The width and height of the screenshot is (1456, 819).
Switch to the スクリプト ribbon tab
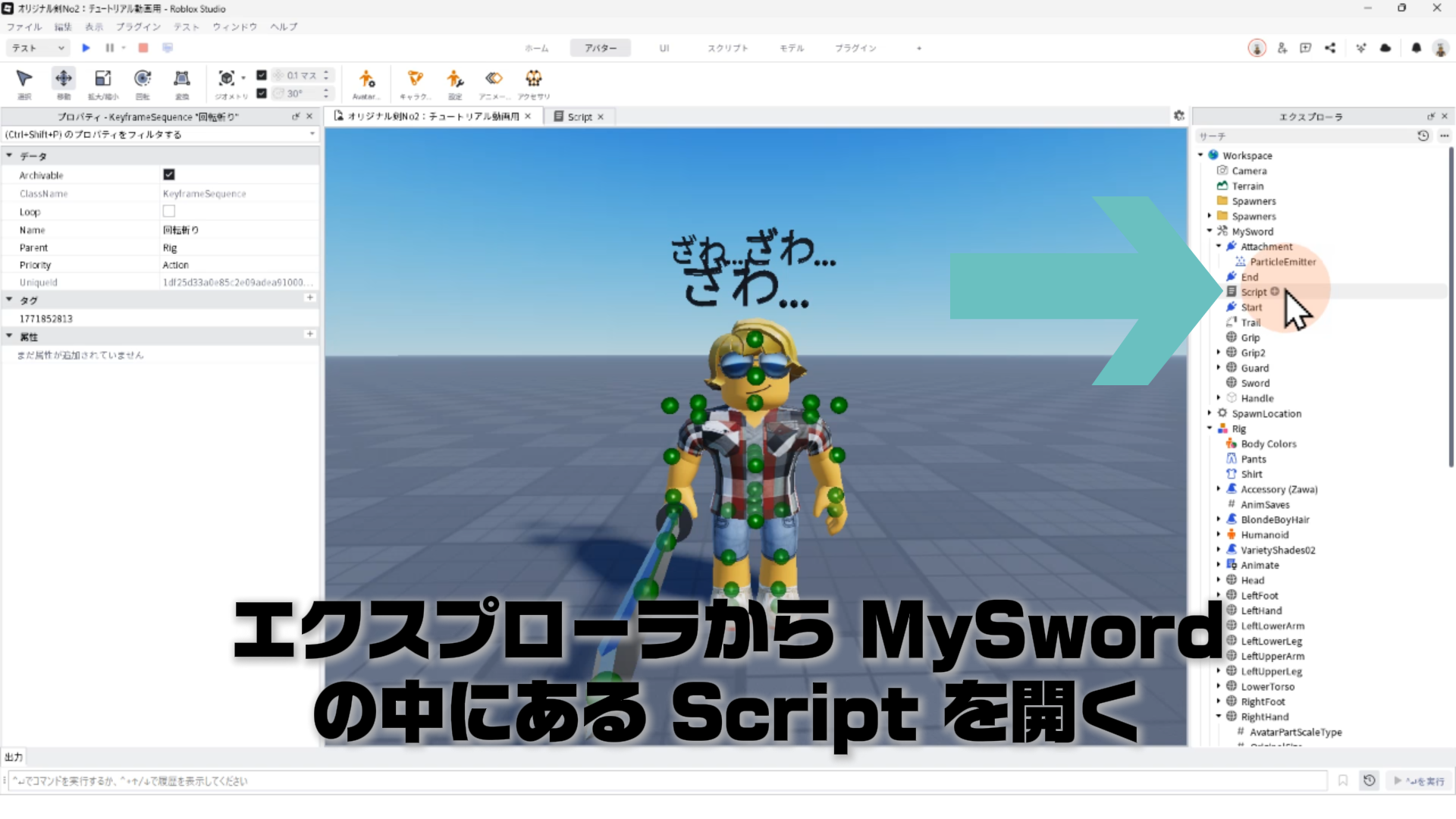727,48
